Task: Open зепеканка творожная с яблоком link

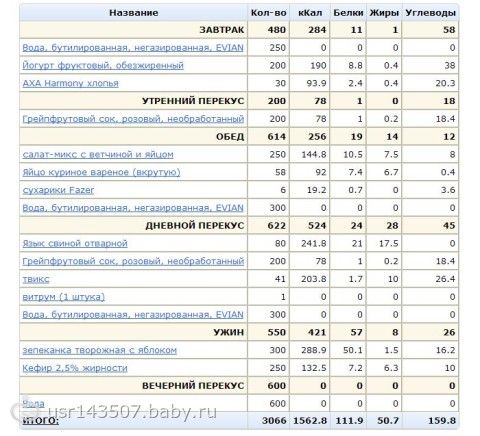Action: [100, 350]
